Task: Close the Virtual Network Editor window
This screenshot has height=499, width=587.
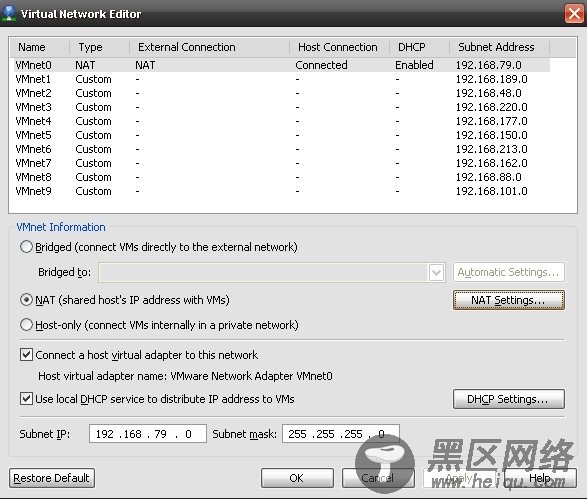Action: (574, 14)
